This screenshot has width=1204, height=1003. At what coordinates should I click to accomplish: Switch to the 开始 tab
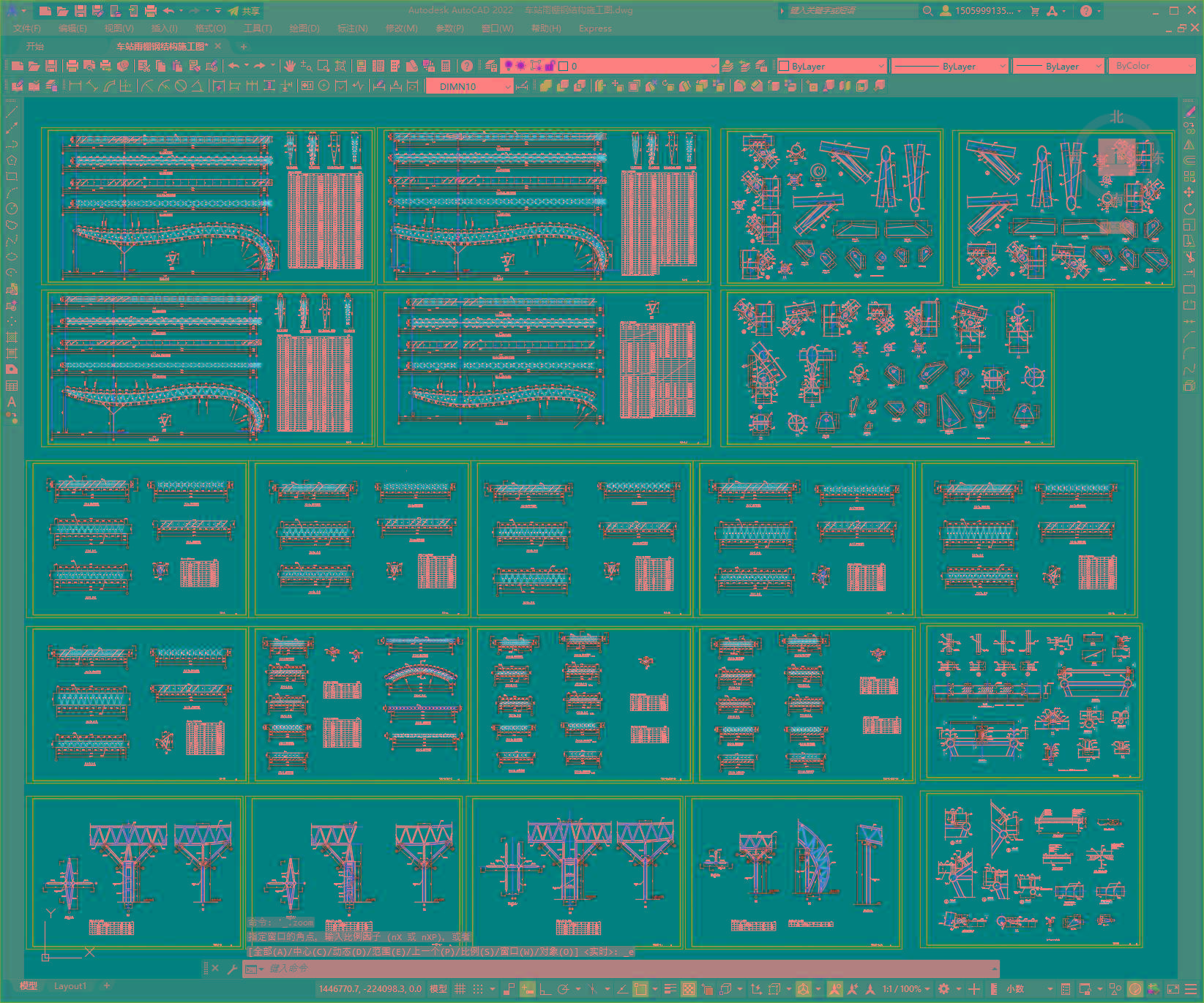tap(35, 46)
